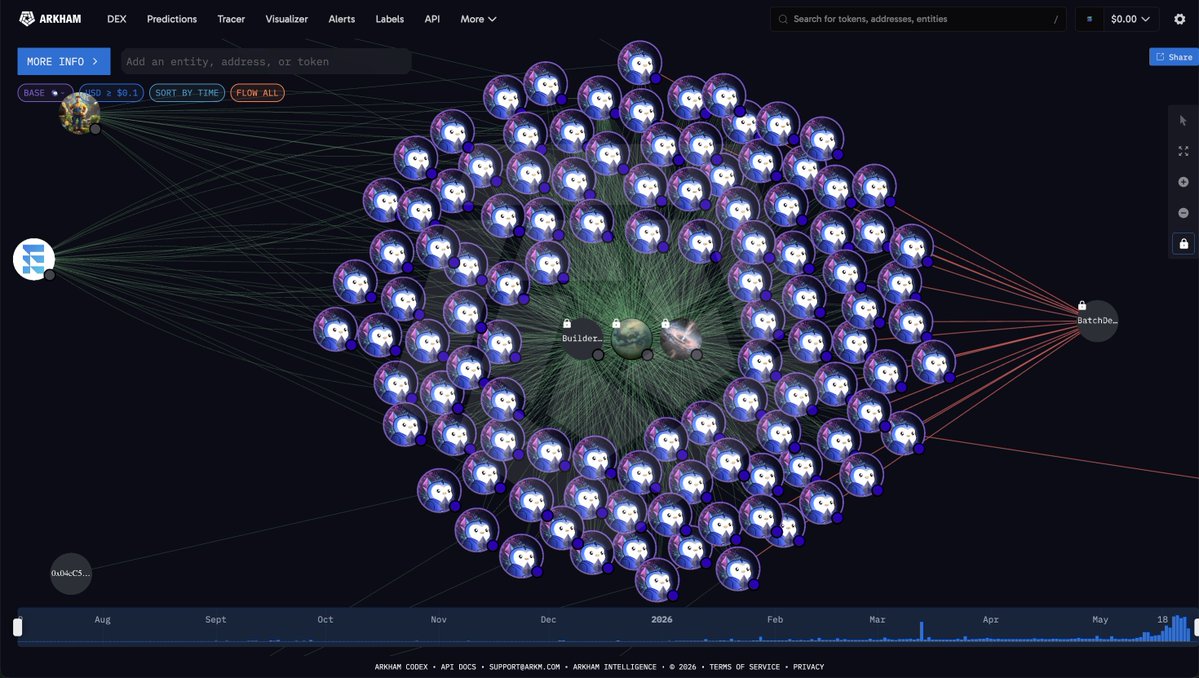This screenshot has height=678, width=1199.
Task: Select the Builder... node in the cluster center
Action: [x=582, y=339]
